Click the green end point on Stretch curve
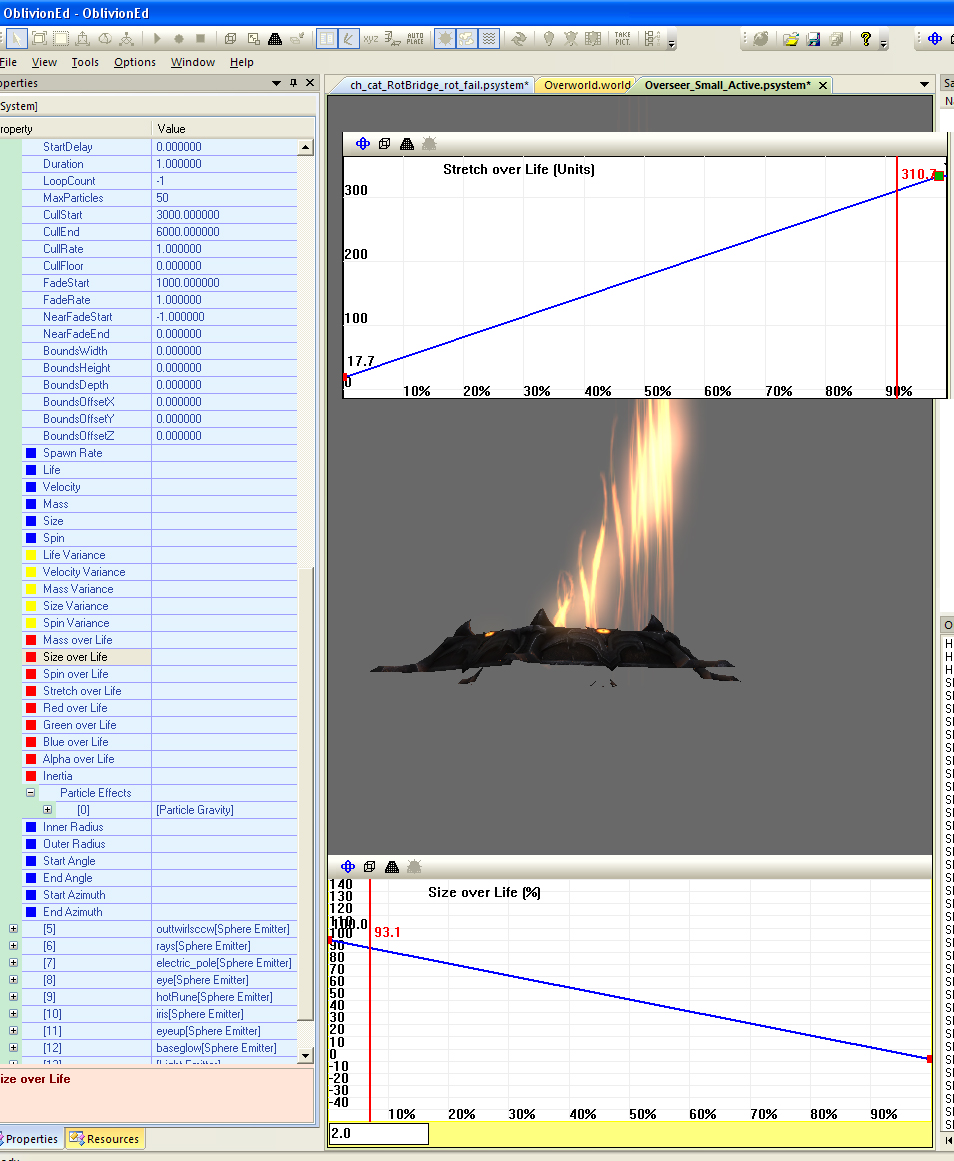954x1161 pixels. (x=939, y=176)
